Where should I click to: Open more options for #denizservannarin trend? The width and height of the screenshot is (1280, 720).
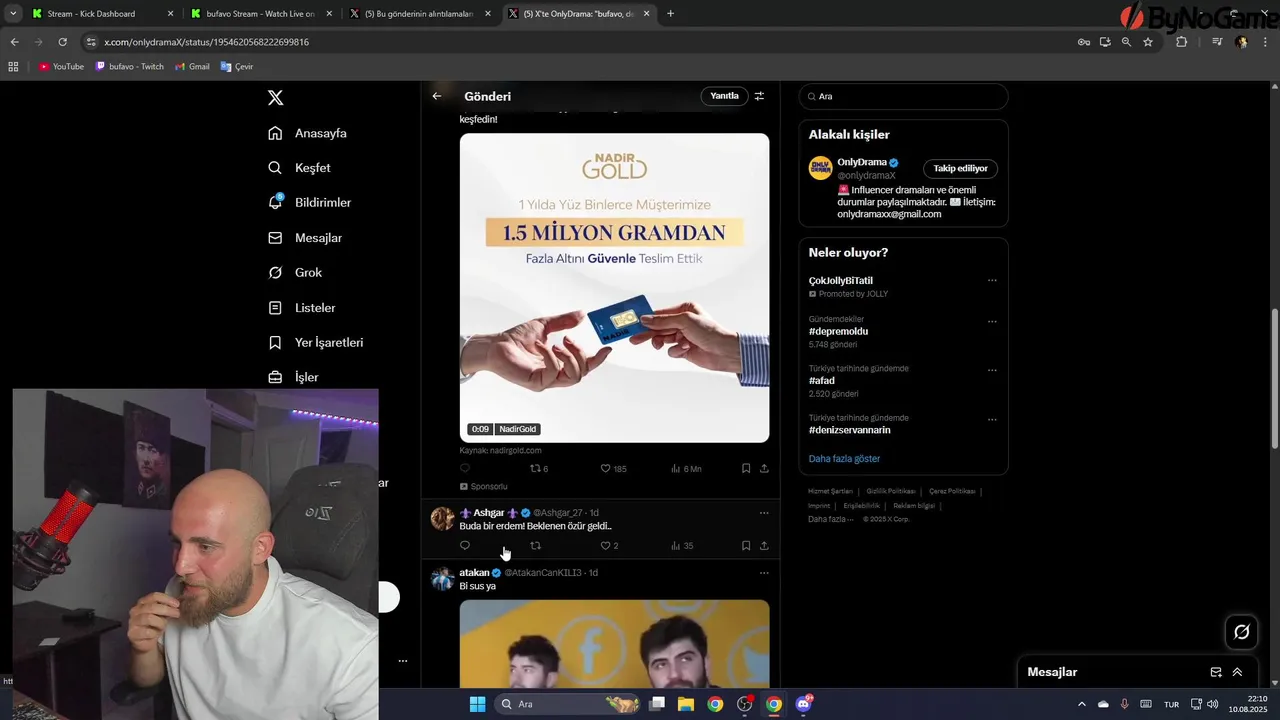coord(992,420)
